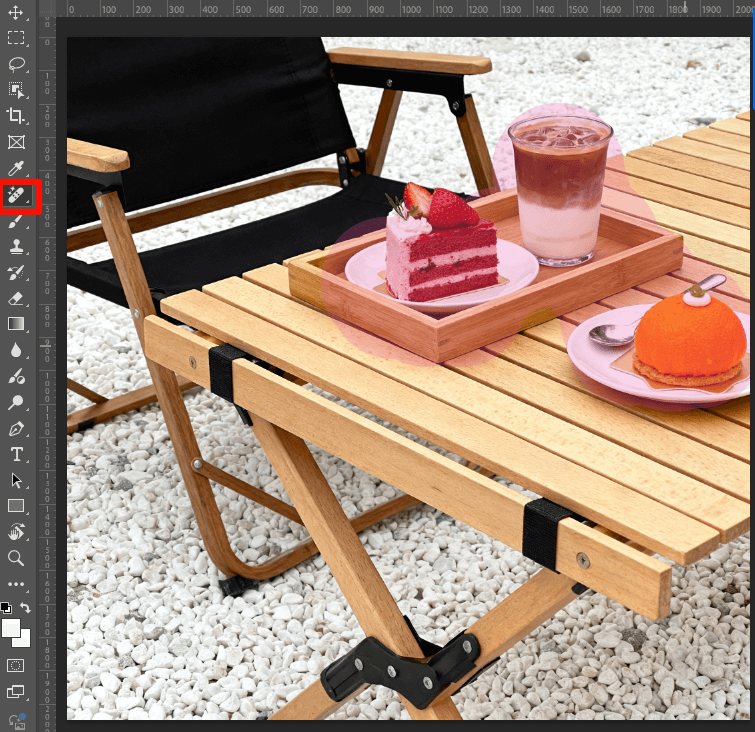Choose the Lasso tool
Viewport: 755px width, 732px height.
coord(16,64)
